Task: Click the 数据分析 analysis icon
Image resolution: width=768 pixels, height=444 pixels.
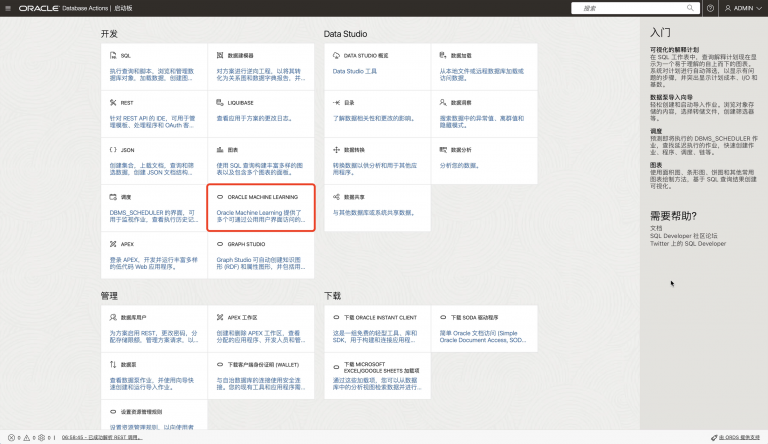Action: coord(443,149)
